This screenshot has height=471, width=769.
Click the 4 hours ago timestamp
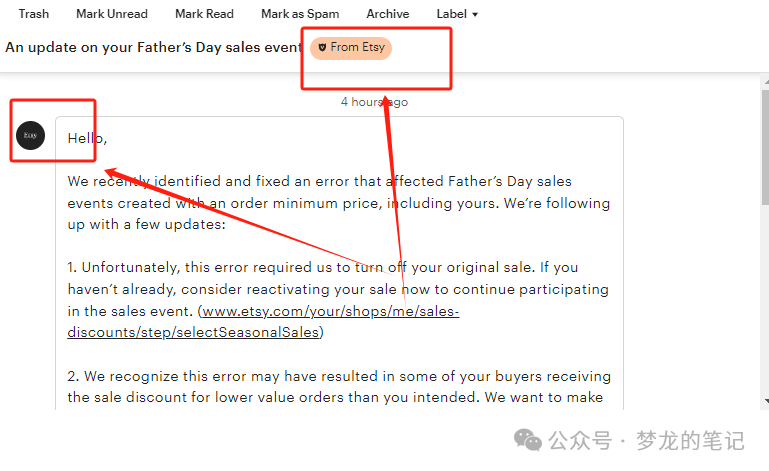pyautogui.click(x=374, y=102)
